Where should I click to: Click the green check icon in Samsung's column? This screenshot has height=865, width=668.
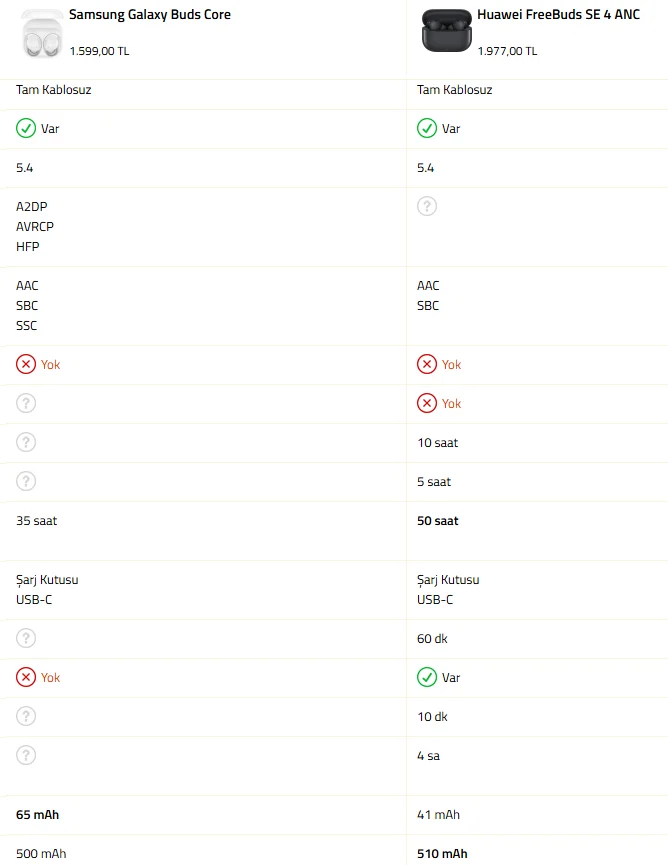[x=26, y=128]
